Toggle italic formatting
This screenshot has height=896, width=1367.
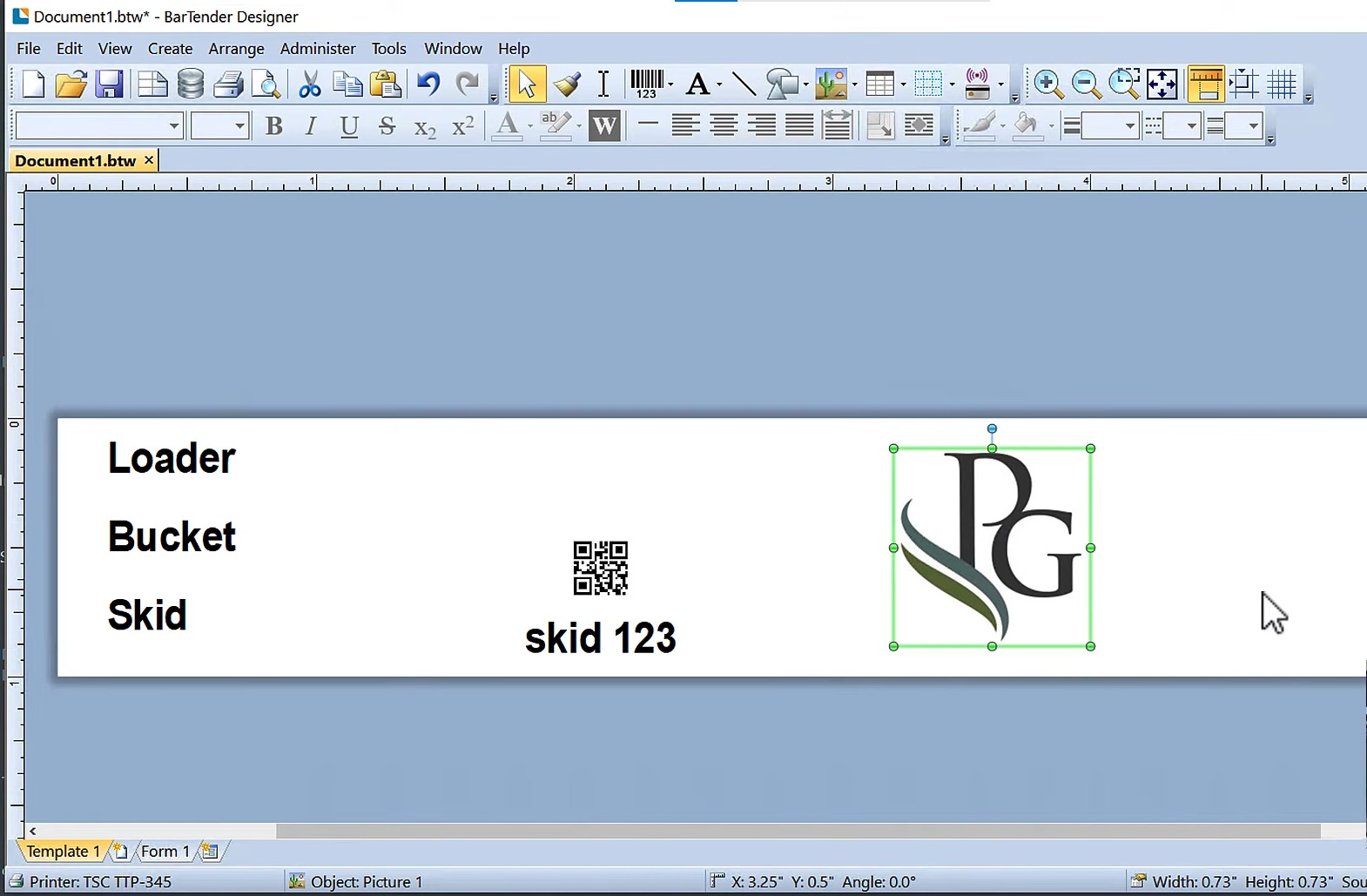pos(311,126)
